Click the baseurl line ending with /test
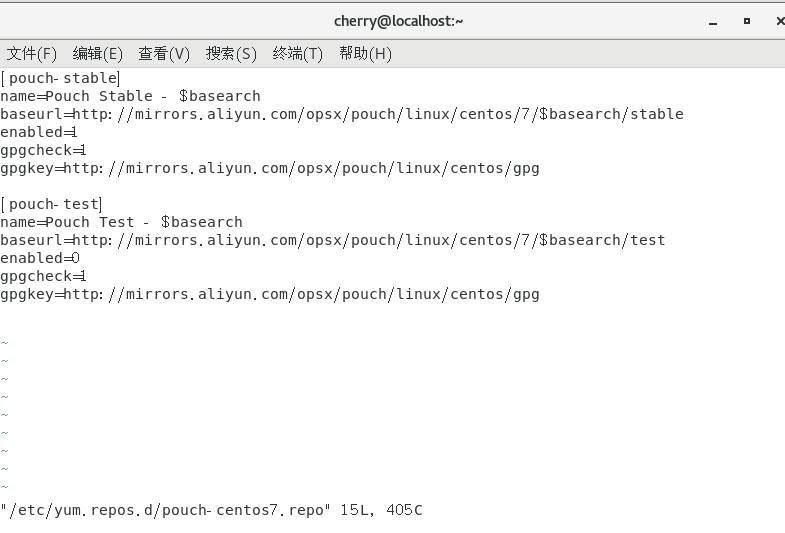 pyautogui.click(x=333, y=240)
